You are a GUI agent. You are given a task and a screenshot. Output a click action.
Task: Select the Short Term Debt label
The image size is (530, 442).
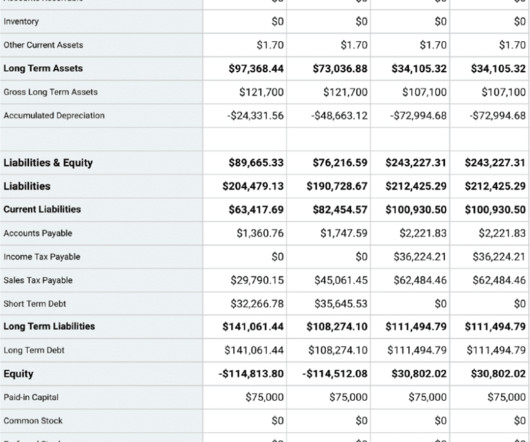point(34,304)
